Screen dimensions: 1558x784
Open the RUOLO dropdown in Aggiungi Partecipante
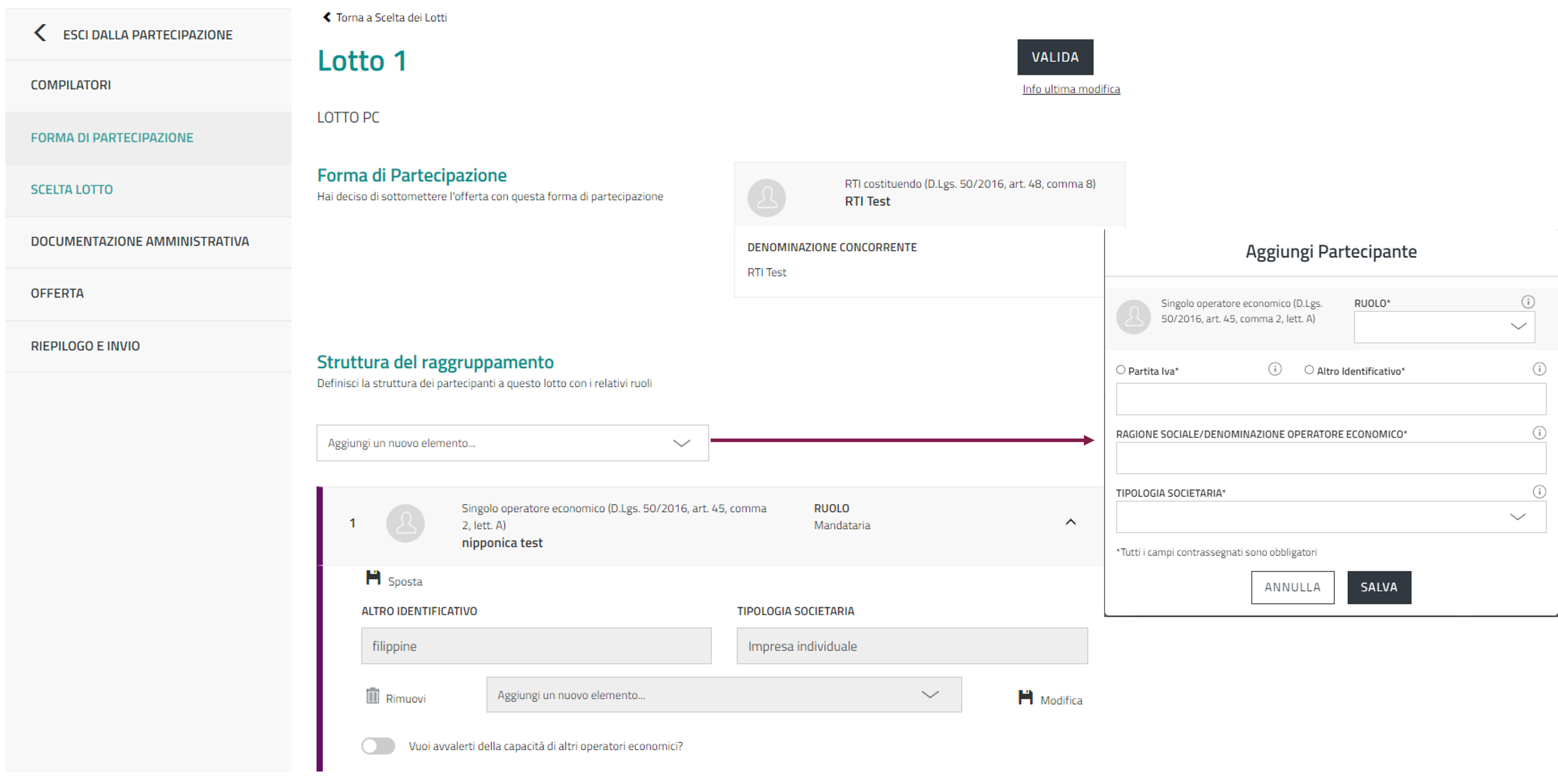[x=1444, y=327]
